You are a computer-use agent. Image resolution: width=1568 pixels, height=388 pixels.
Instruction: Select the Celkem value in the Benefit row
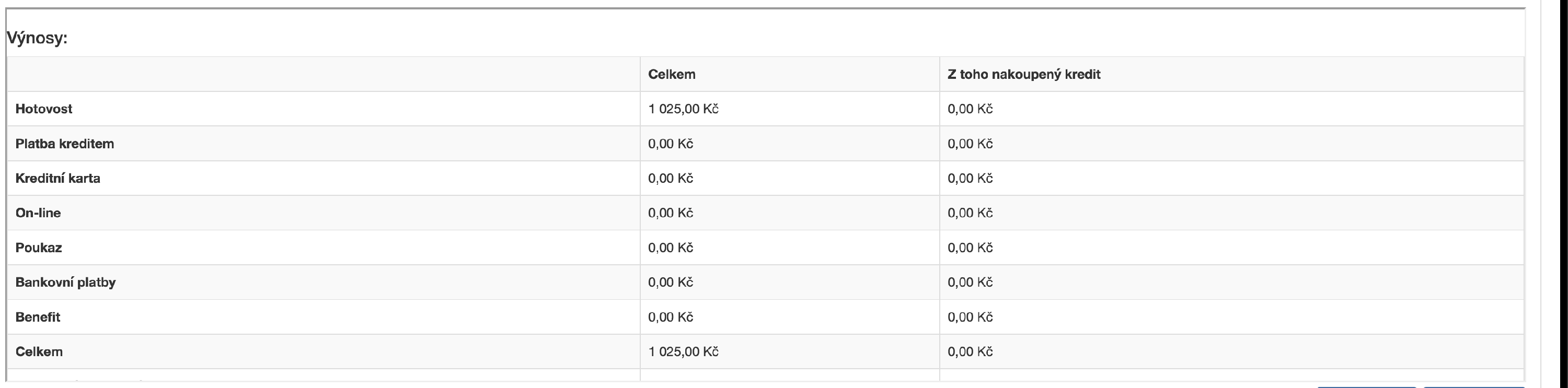[670, 317]
